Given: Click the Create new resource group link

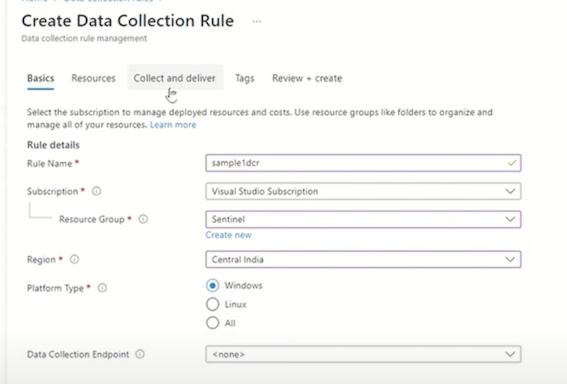Looking at the screenshot, I should [x=228, y=235].
